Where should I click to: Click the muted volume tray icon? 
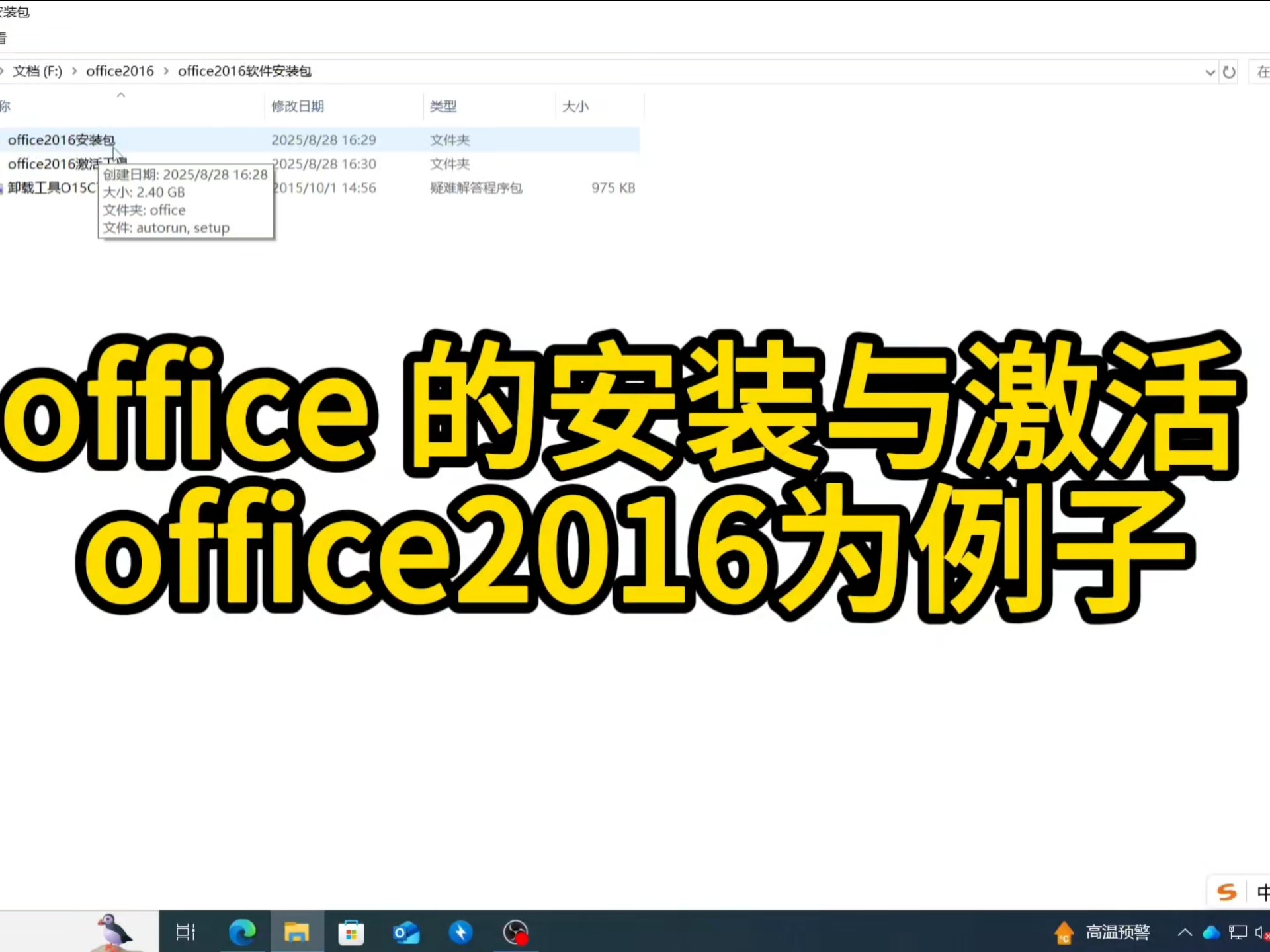point(1262,933)
